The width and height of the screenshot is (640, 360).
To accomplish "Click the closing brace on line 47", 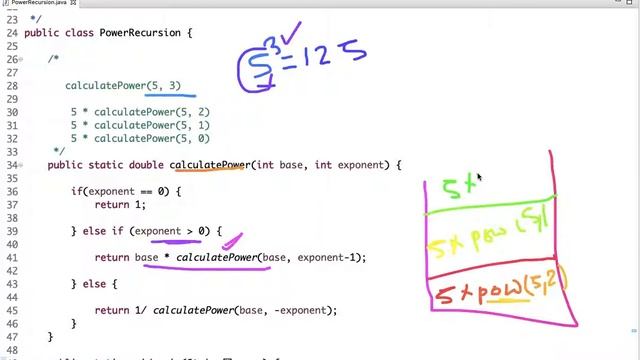I will point(50,337).
